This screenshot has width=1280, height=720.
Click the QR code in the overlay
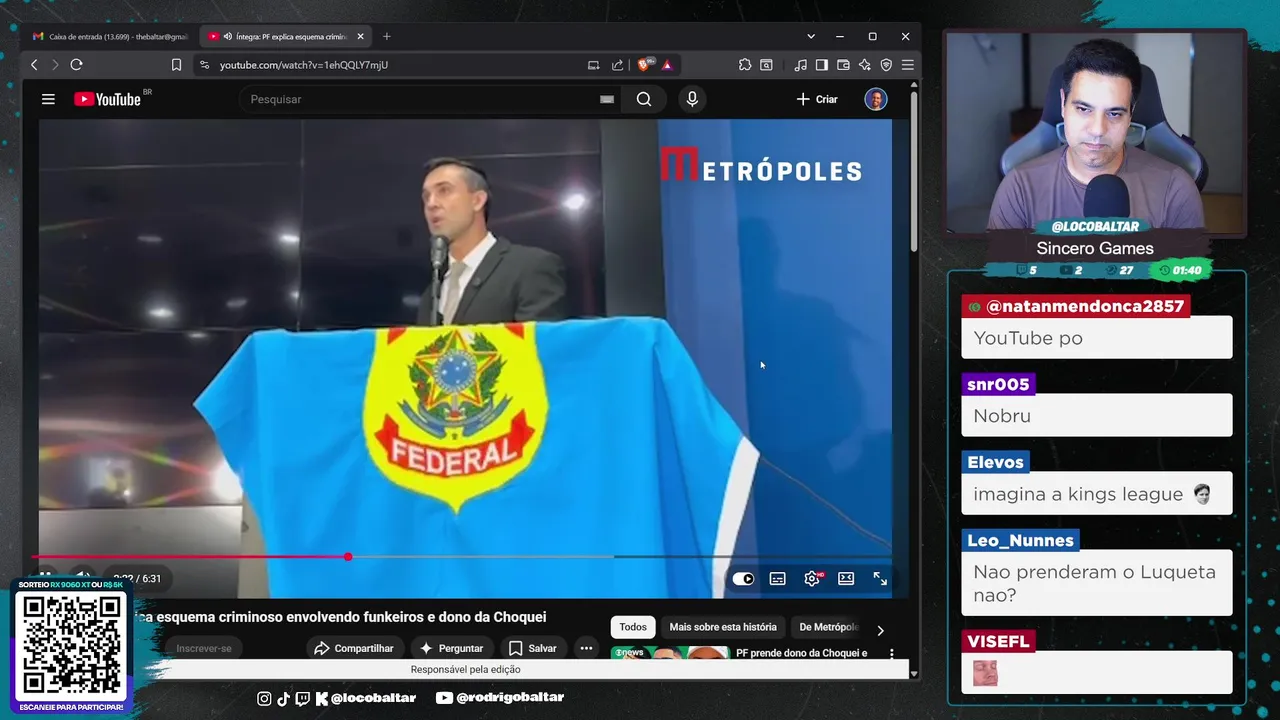click(x=71, y=646)
